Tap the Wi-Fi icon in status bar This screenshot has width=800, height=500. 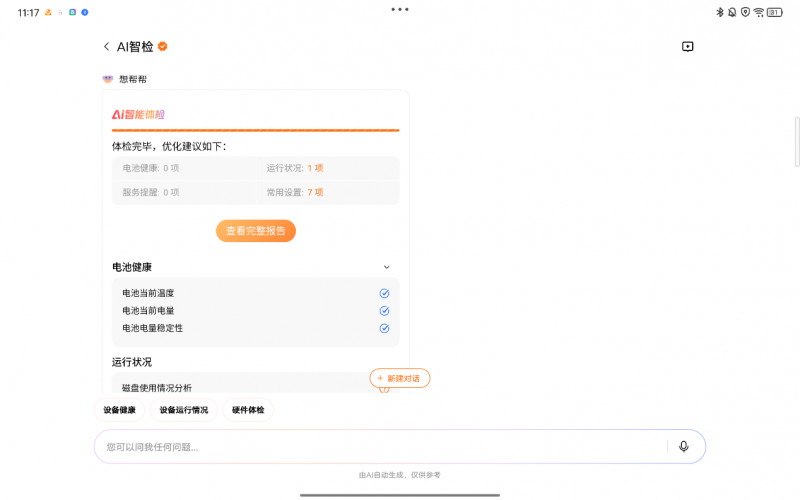(759, 12)
